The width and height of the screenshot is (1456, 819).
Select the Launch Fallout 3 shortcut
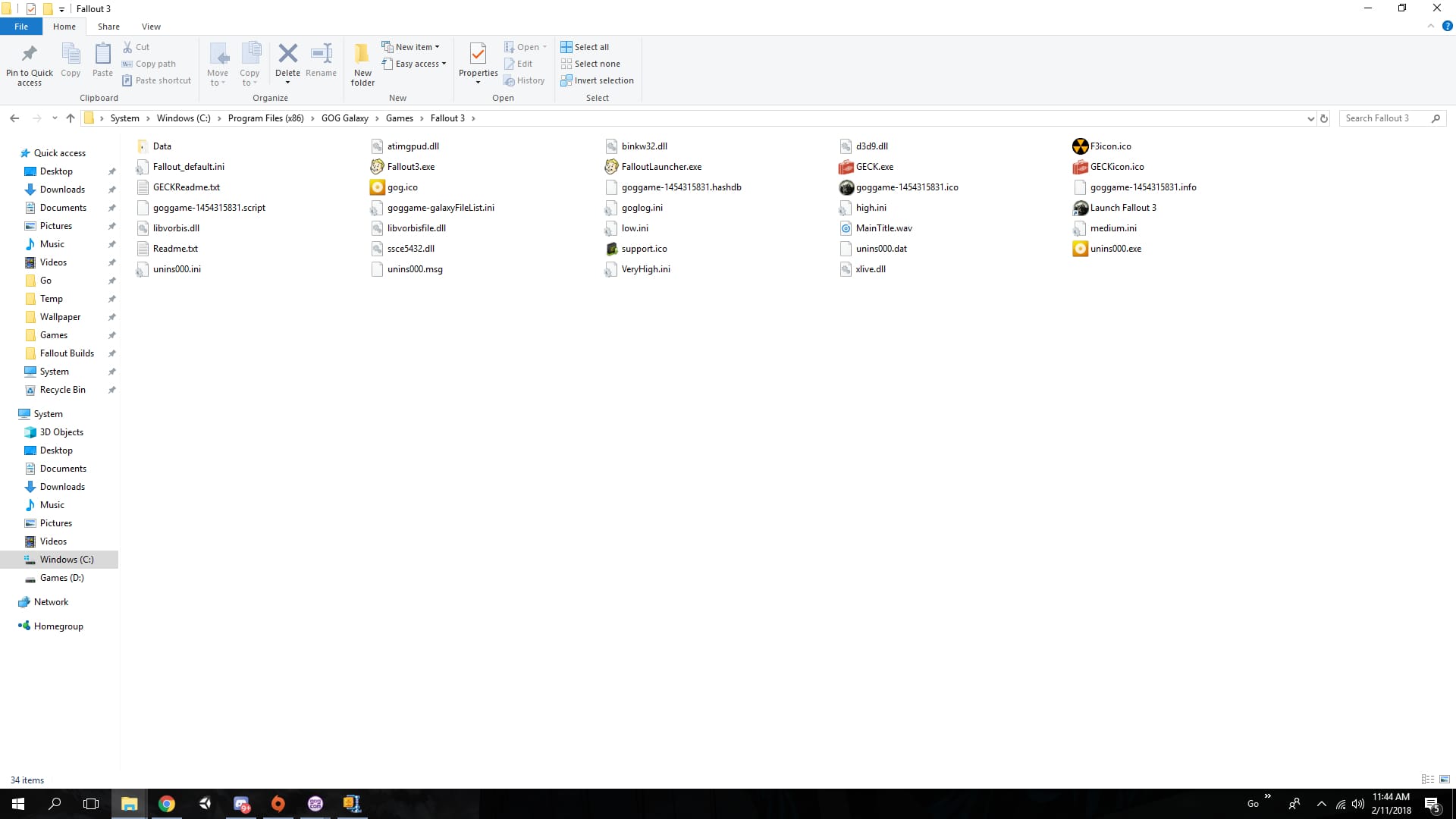click(1115, 208)
